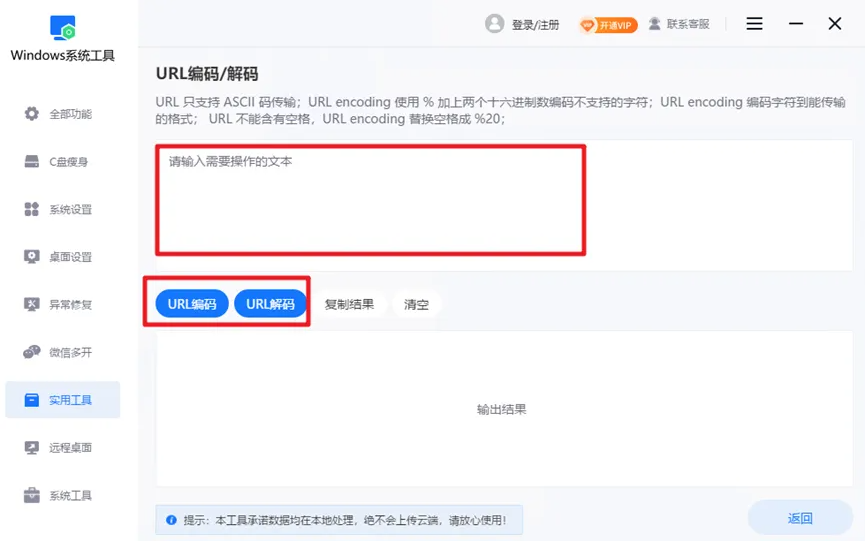Screen dimensions: 865x541
Task: Click the 开通VIP badge
Action: pyautogui.click(x=608, y=25)
